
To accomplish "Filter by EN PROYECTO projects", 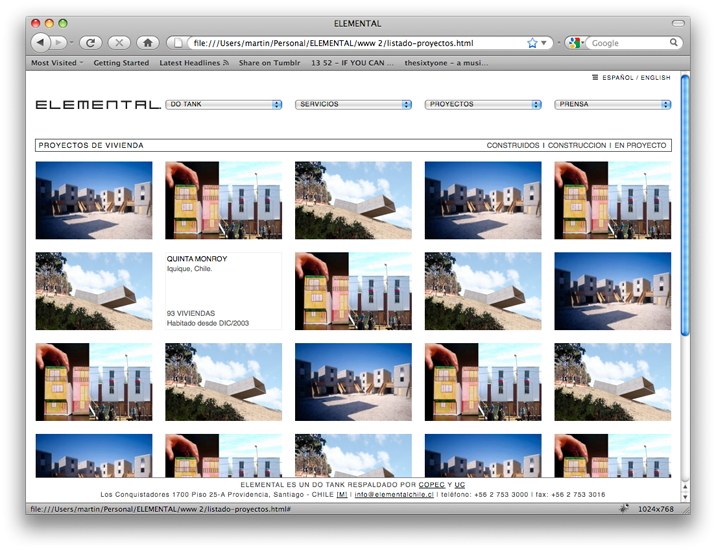I will click(640, 145).
